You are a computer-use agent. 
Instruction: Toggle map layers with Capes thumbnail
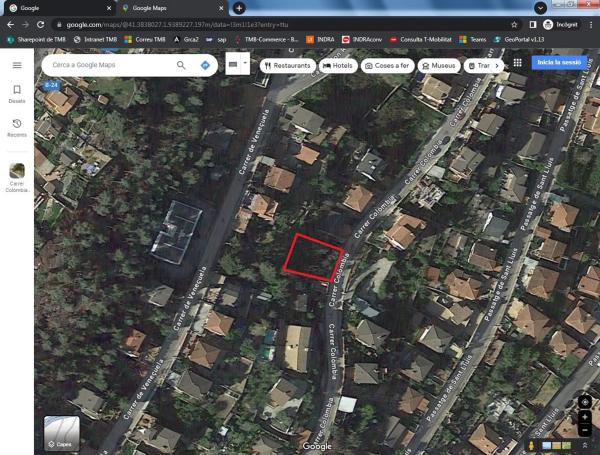pyautogui.click(x=62, y=434)
